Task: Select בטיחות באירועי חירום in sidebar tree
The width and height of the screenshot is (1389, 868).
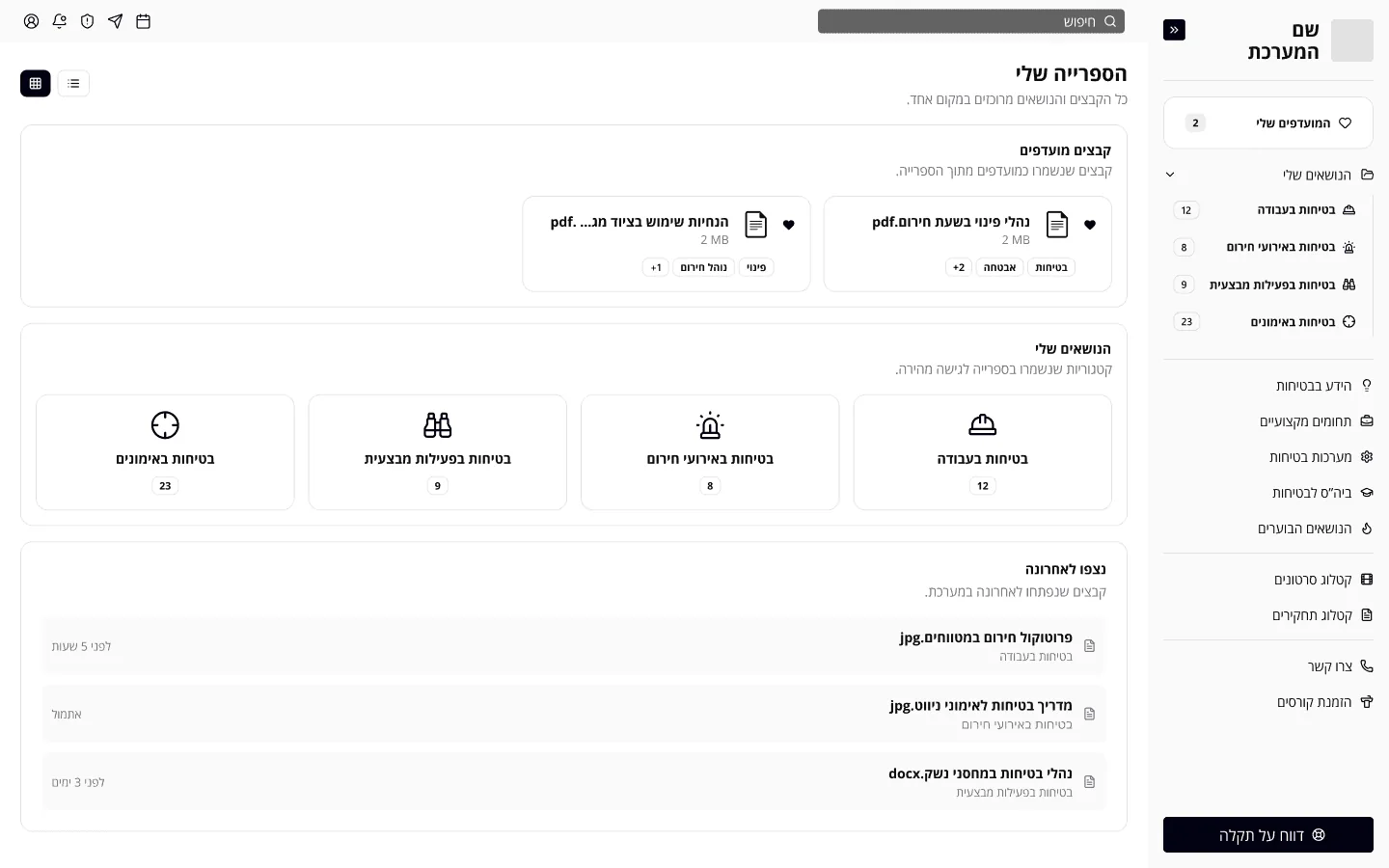Action: pyautogui.click(x=1266, y=247)
